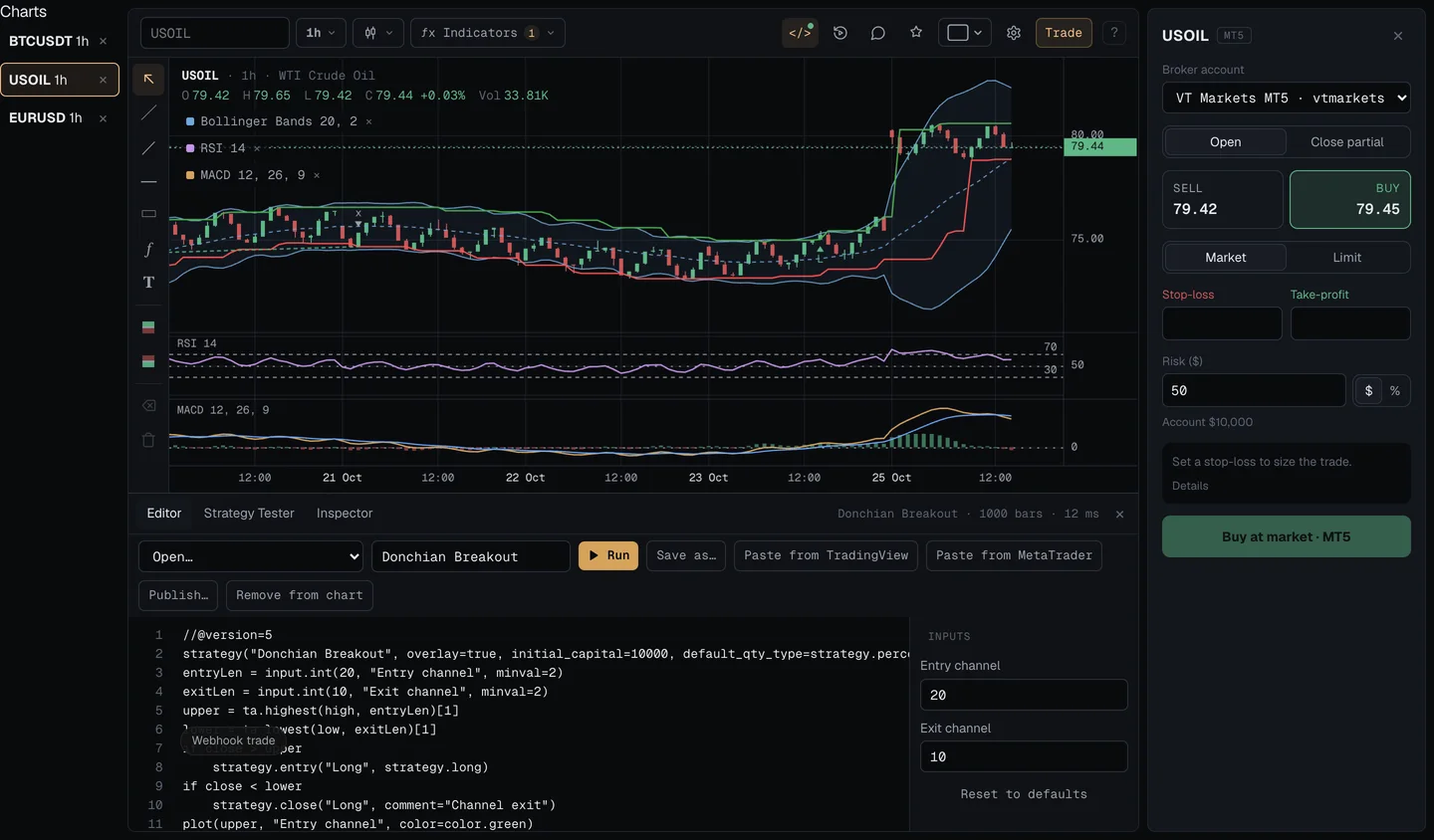Toggle the code editor panel icon
Screen dimensions: 1434x840
tap(800, 33)
